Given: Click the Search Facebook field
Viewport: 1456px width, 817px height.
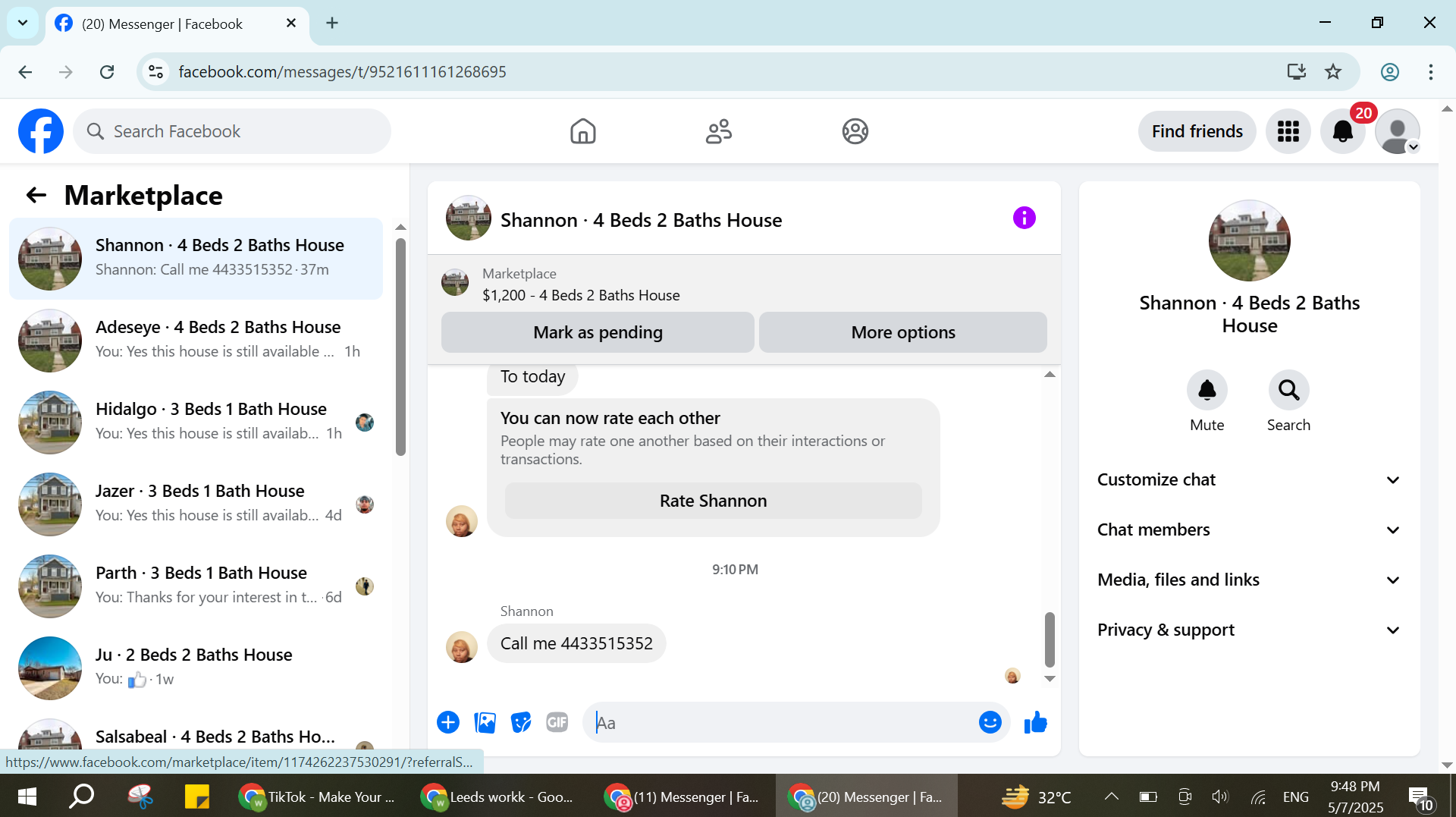Looking at the screenshot, I should [232, 131].
